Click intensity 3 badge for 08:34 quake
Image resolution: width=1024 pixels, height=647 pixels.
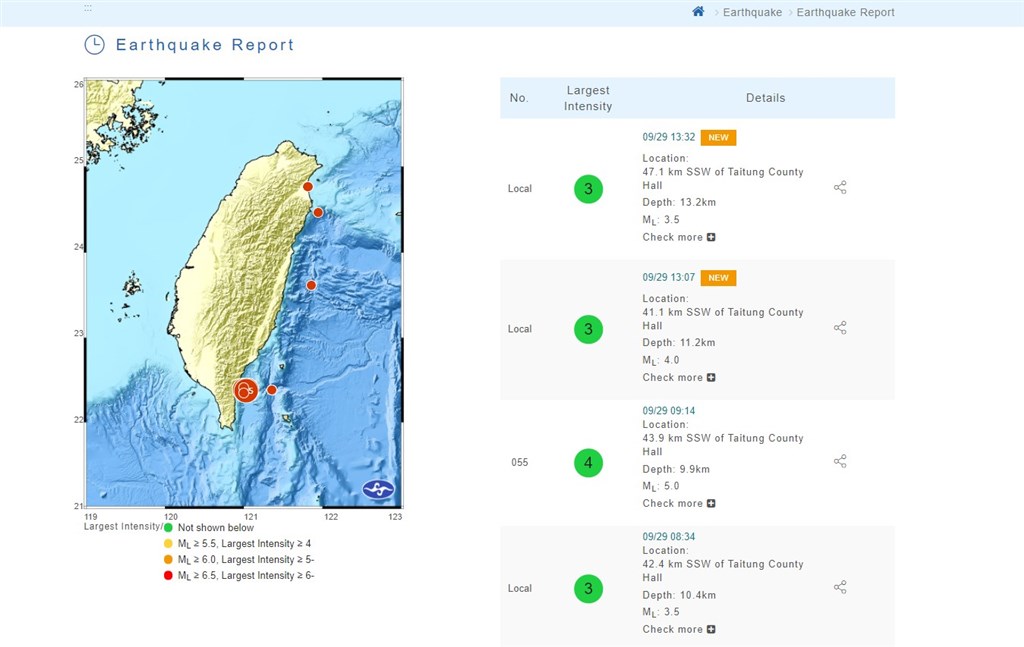[x=588, y=588]
